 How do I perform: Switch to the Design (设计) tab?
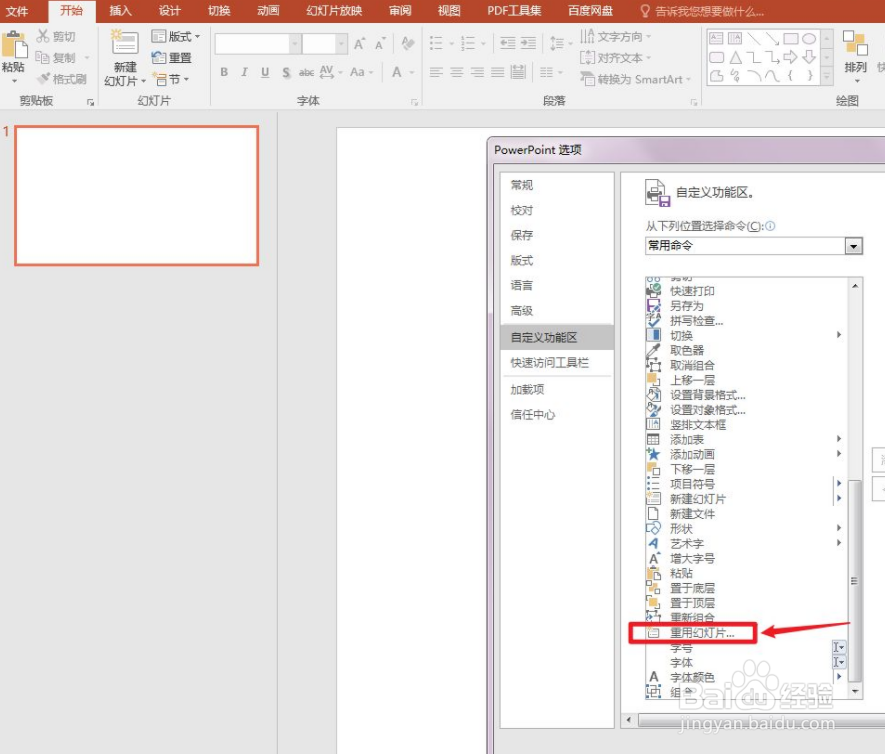pos(169,11)
